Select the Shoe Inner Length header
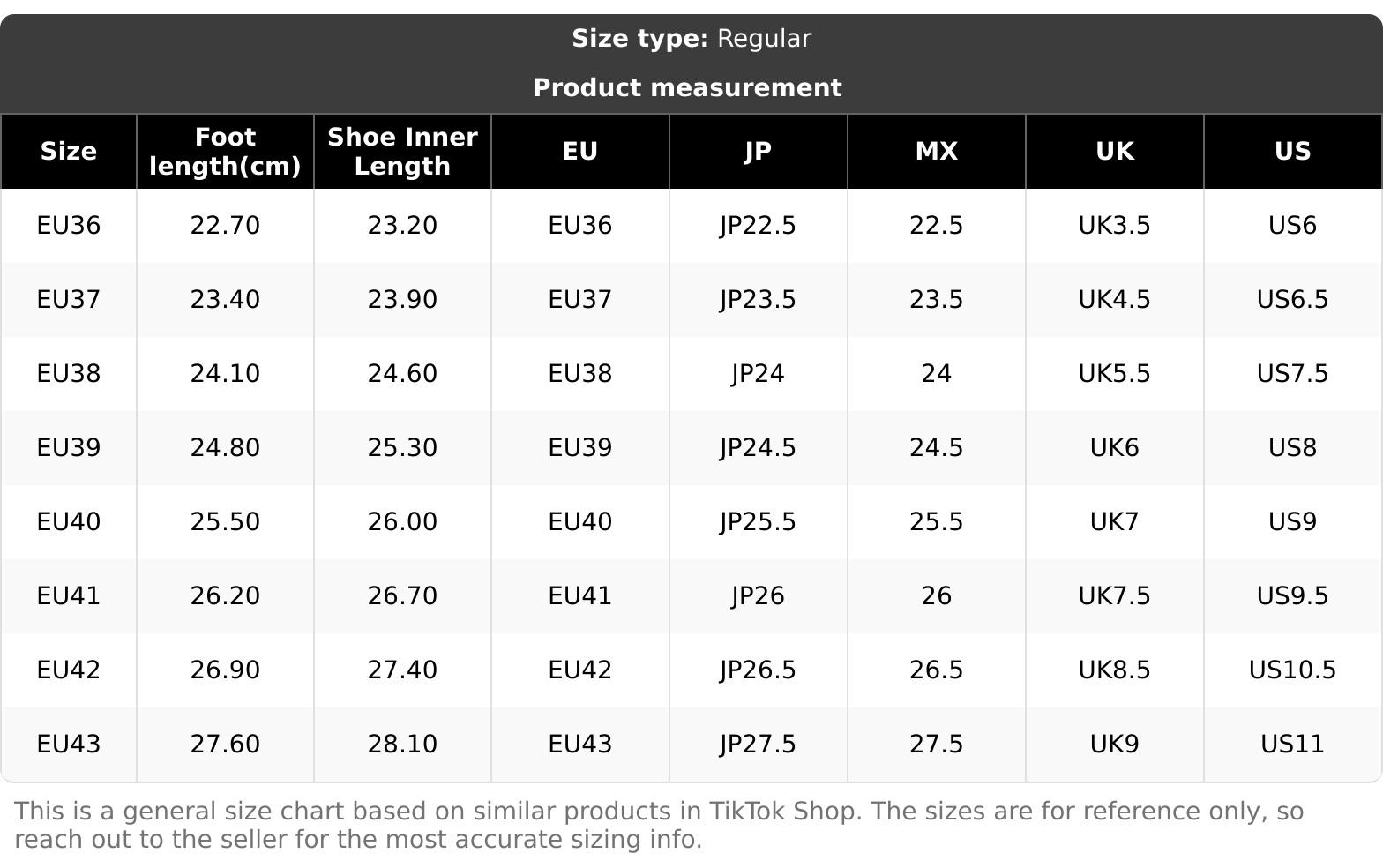The image size is (1383, 868). (402, 152)
